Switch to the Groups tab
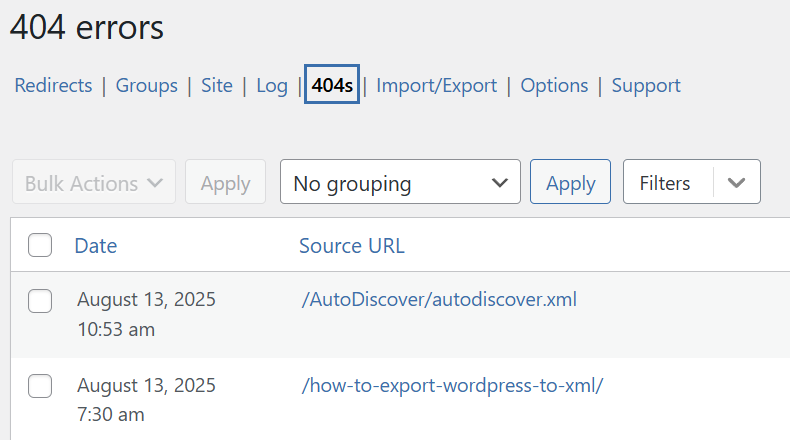 146,86
